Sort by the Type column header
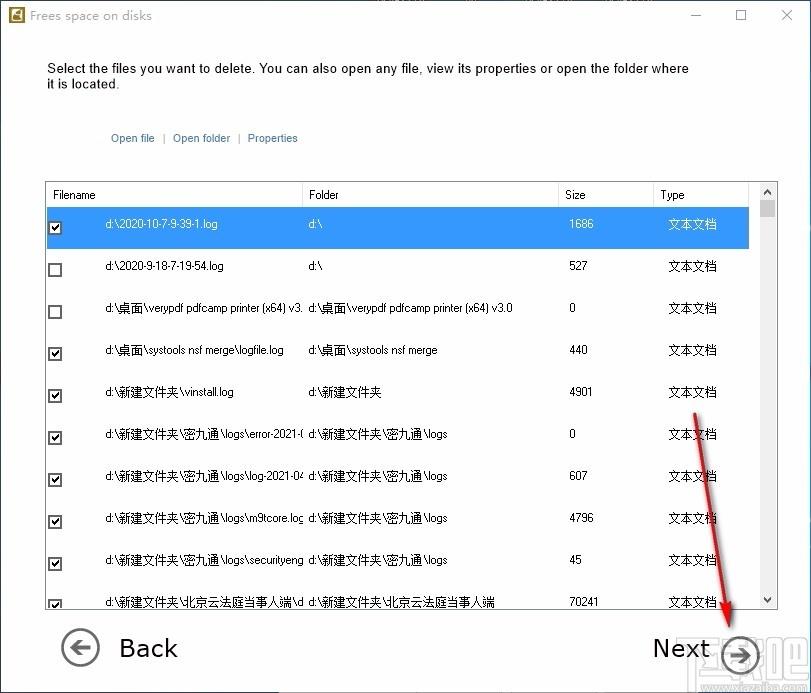Image resolution: width=811 pixels, height=693 pixels. tap(701, 195)
